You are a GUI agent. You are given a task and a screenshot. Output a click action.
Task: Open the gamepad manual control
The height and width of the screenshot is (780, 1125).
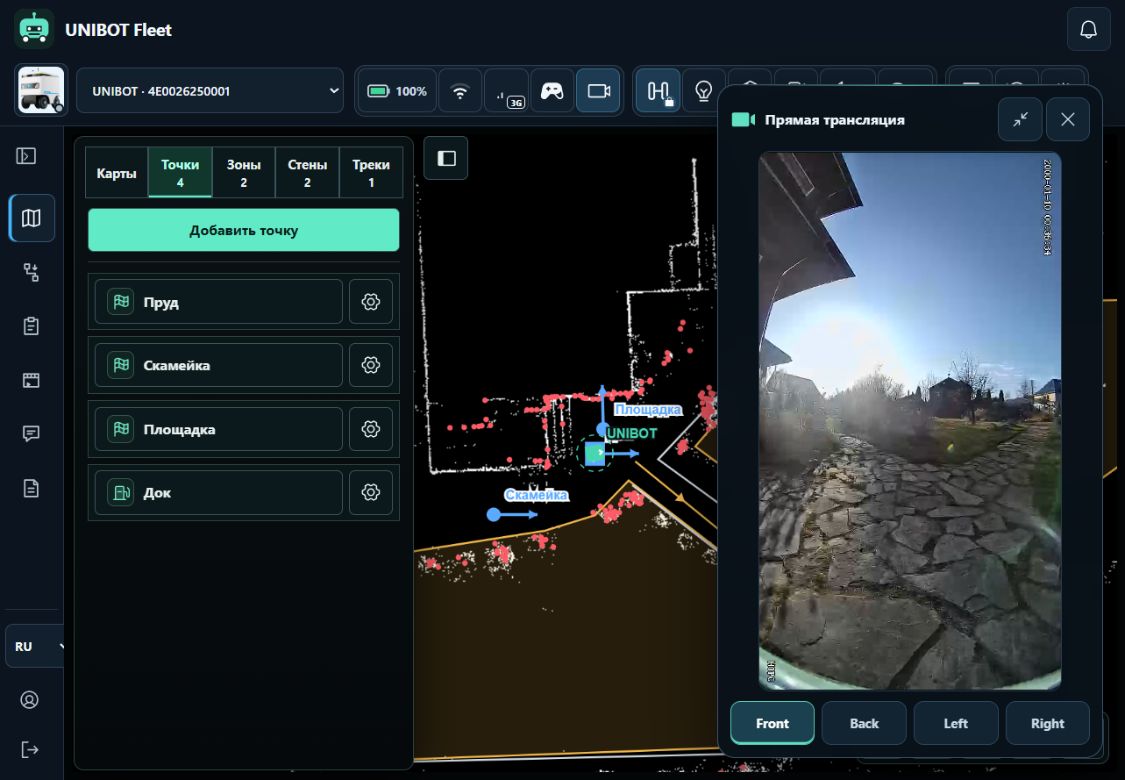coord(552,91)
